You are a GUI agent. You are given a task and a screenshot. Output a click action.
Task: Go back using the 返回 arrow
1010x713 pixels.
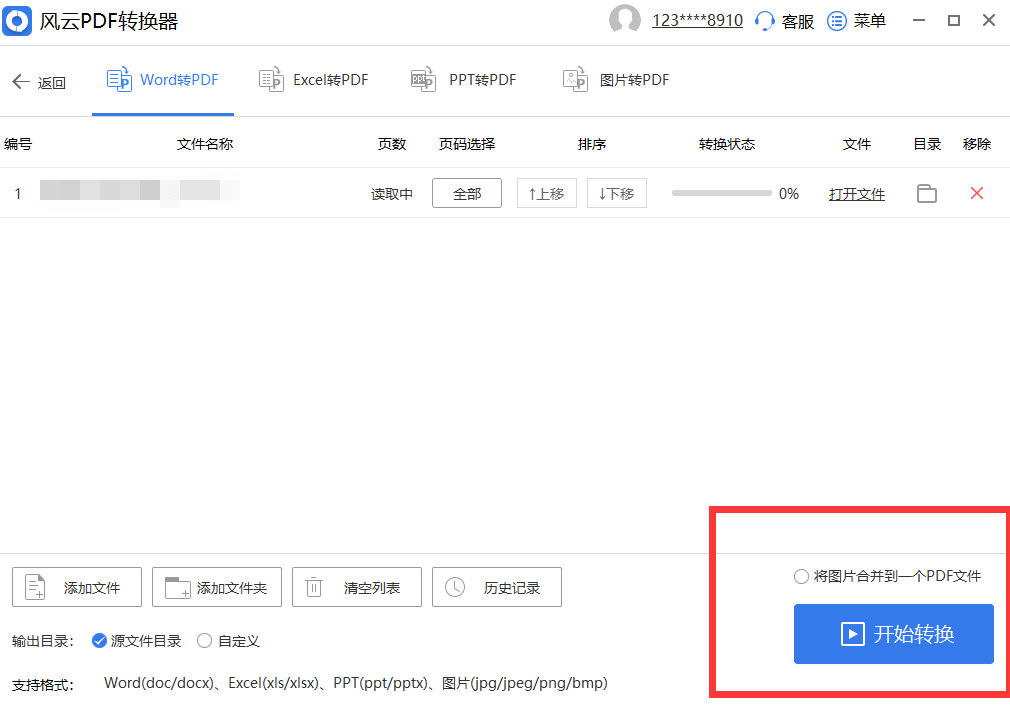(x=39, y=82)
